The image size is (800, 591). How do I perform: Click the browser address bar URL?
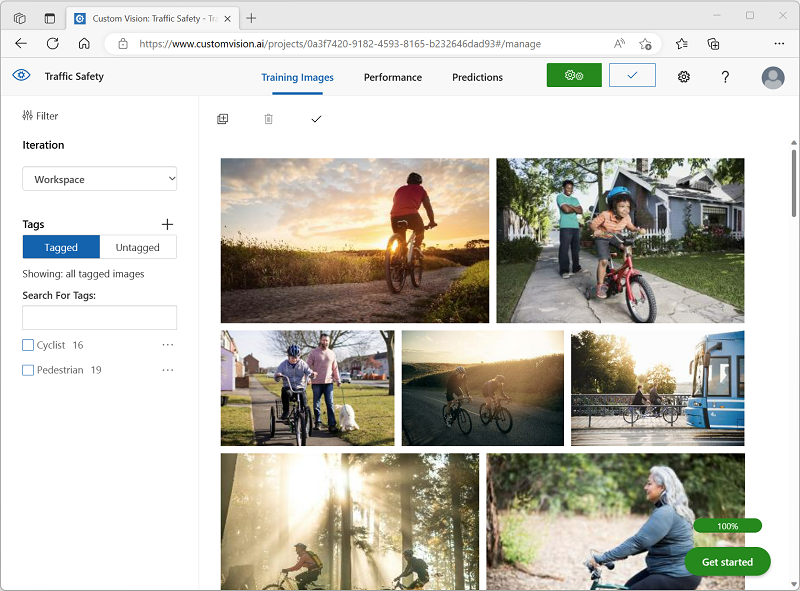pyautogui.click(x=340, y=44)
